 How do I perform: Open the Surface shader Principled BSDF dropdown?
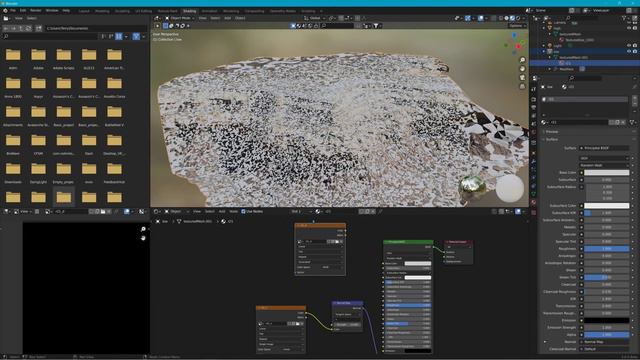[604, 148]
